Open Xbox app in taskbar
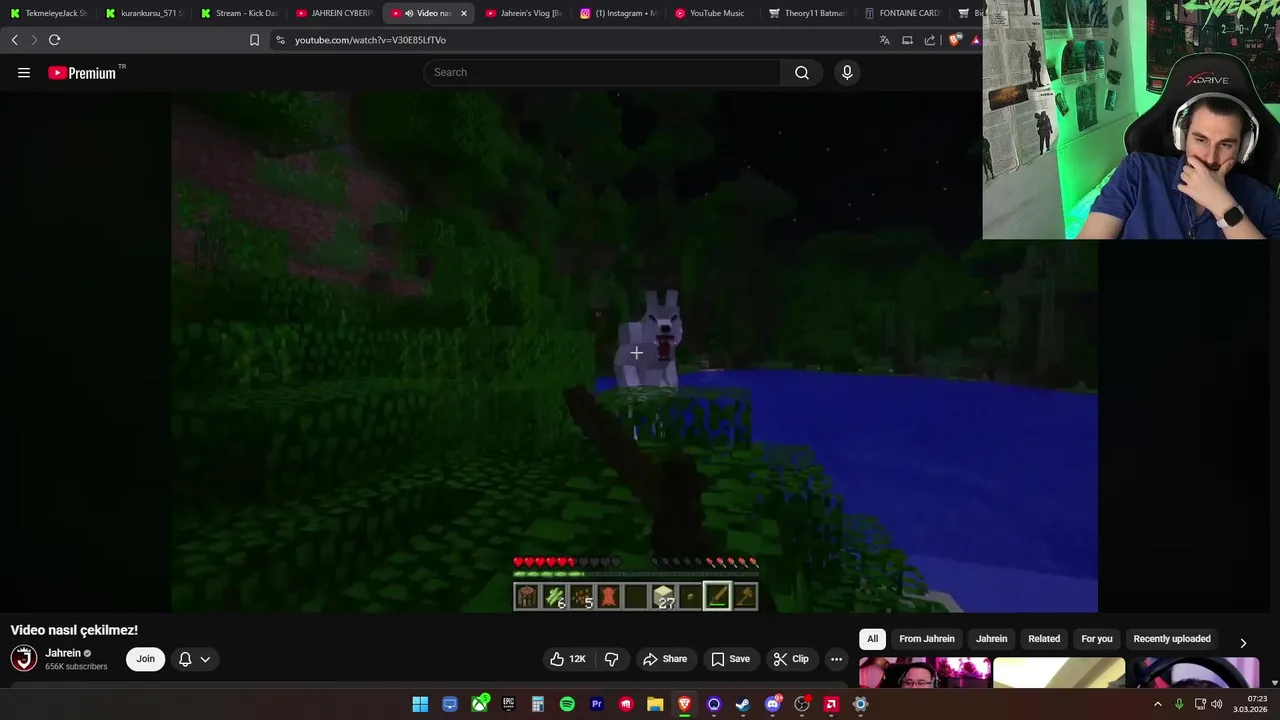This screenshot has height=720, width=1280. 480,704
